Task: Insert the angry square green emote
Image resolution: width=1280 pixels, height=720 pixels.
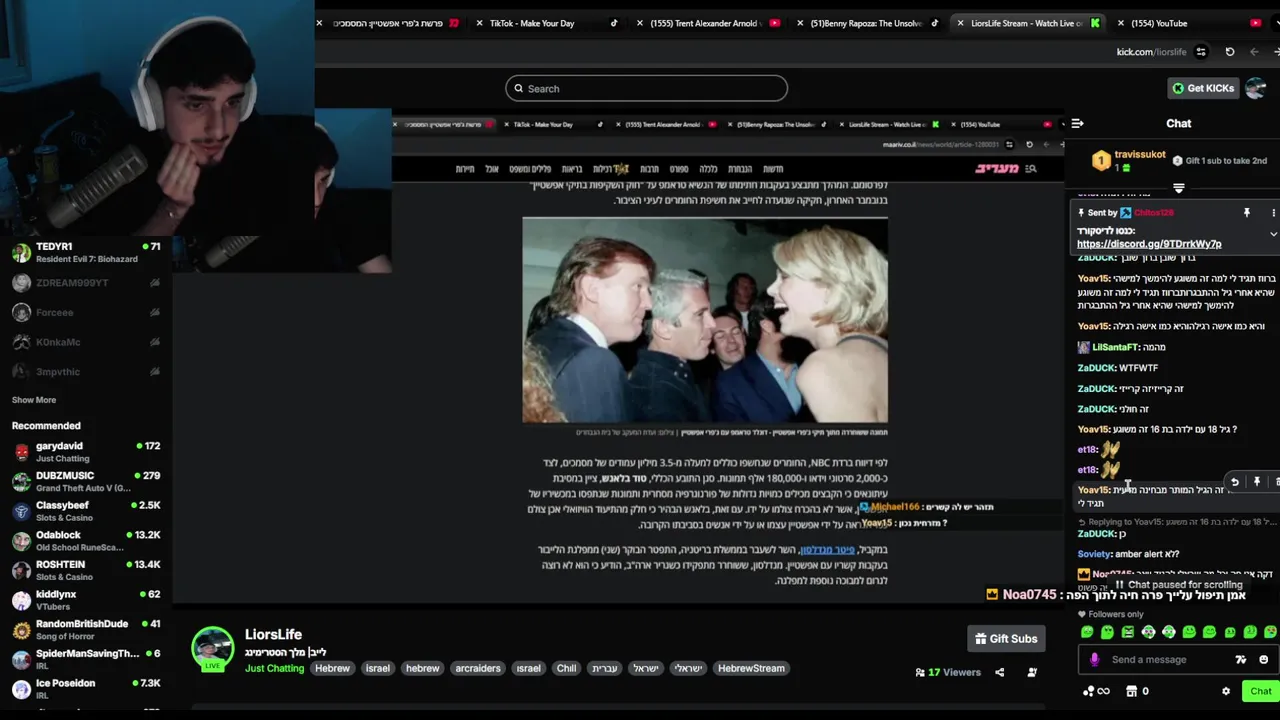Action: [x=1128, y=632]
